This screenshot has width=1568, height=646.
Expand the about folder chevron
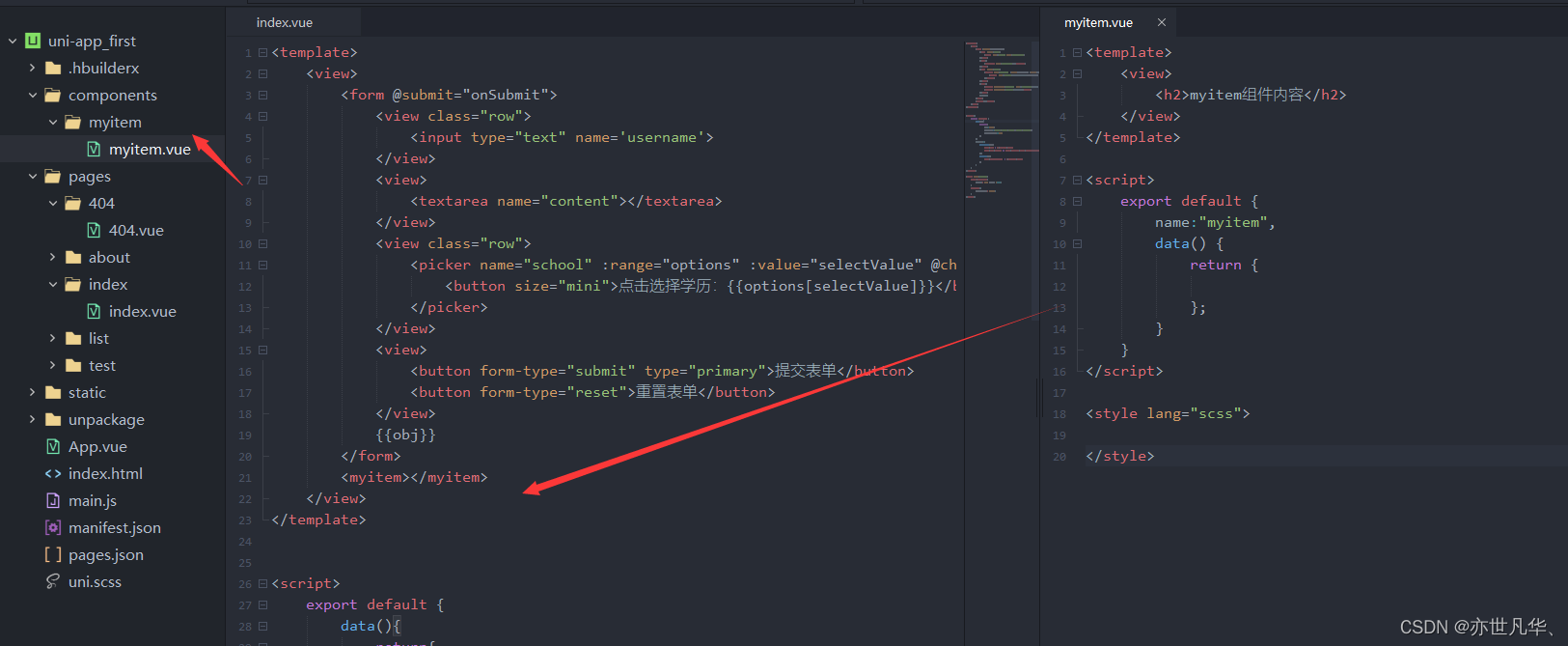53,258
